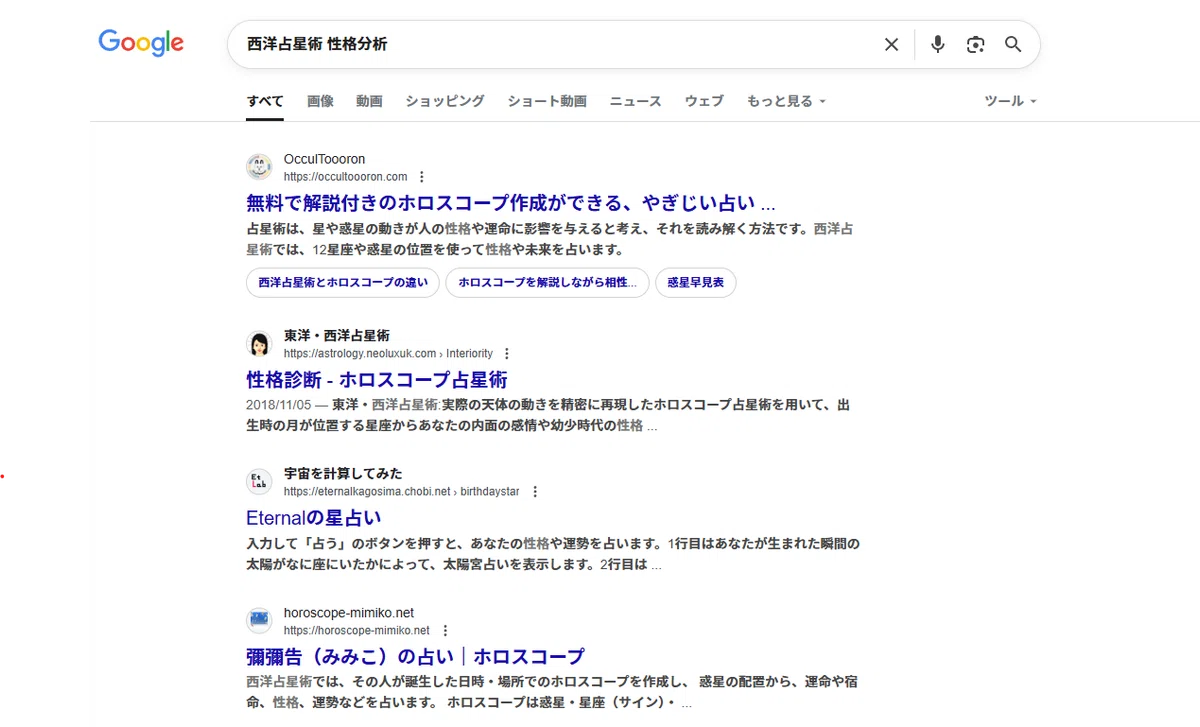Click eternalkagosima.chobi.net › birthdaystar URL

click(402, 492)
